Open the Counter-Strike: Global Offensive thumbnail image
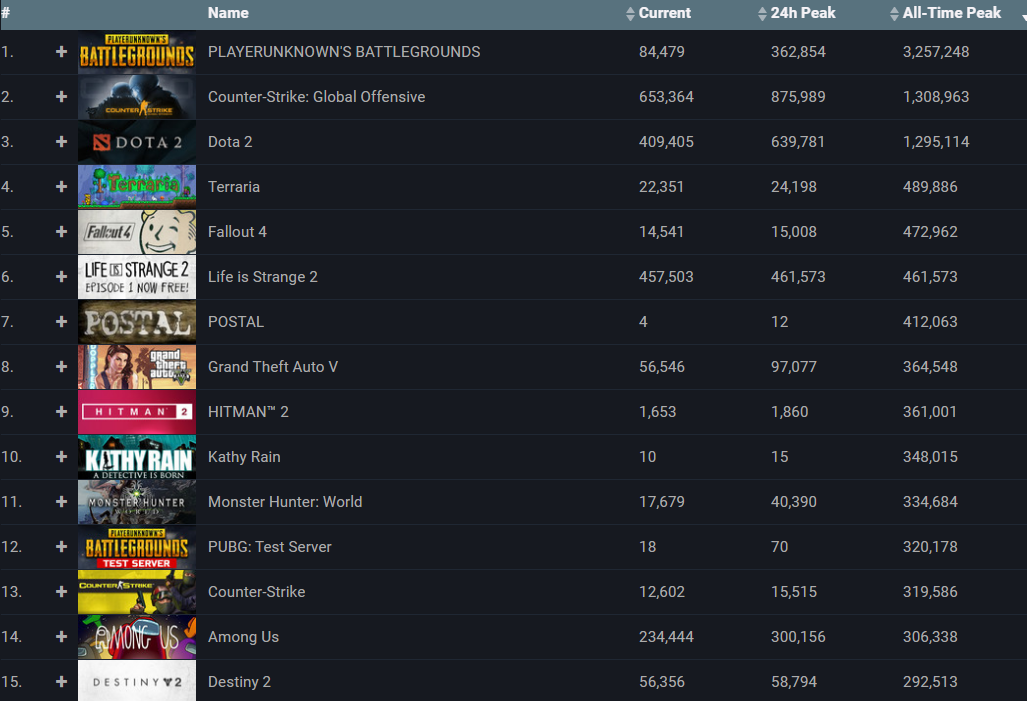Viewport: 1027px width, 701px height. (x=137, y=97)
